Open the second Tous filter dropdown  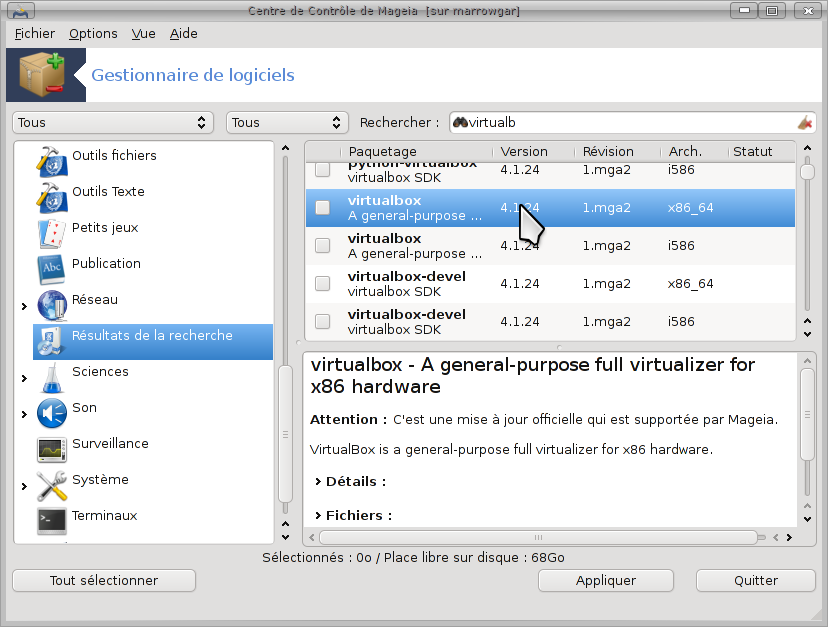pyautogui.click(x=287, y=123)
